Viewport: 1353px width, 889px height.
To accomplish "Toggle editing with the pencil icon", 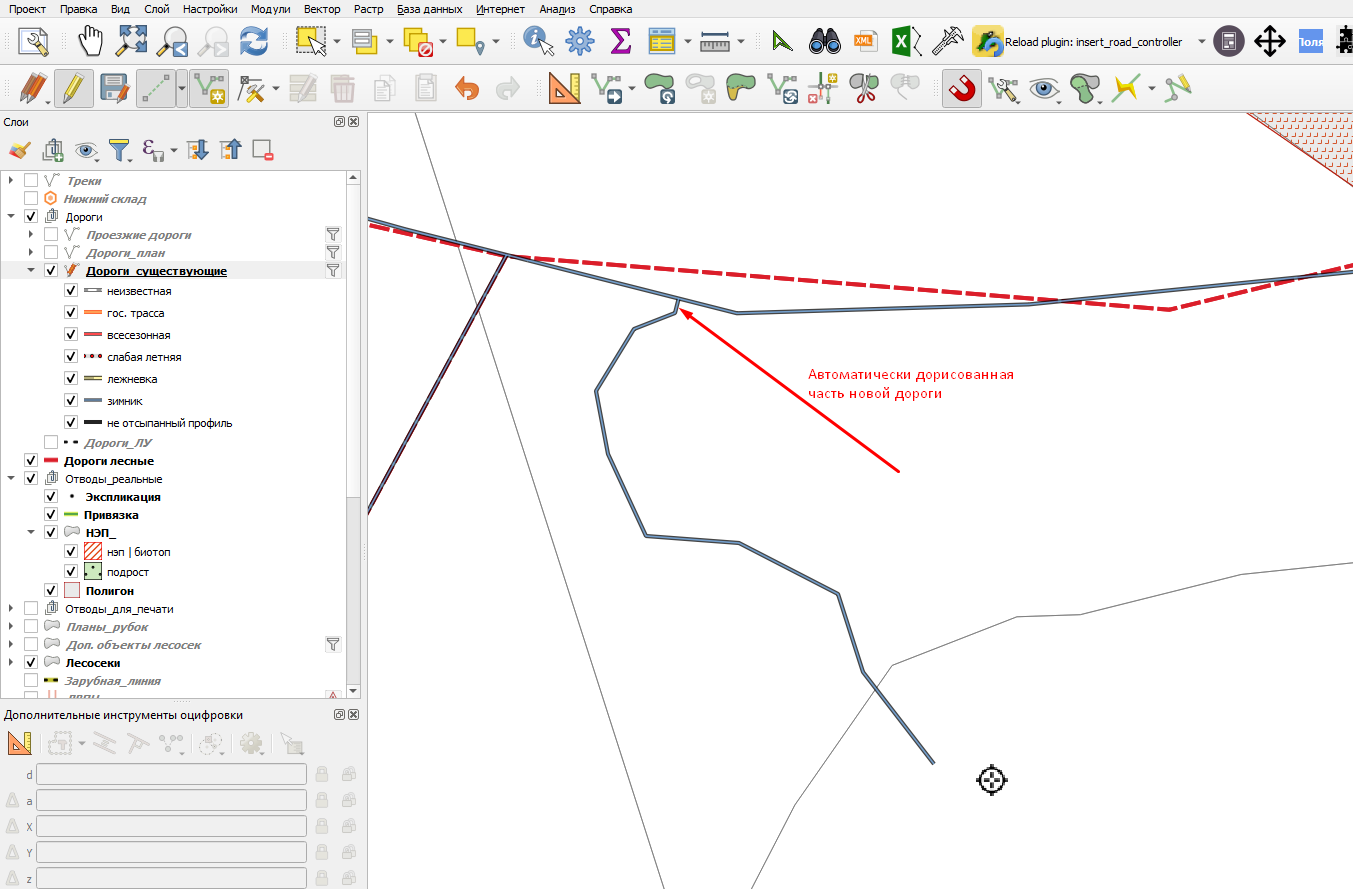I will point(73,89).
